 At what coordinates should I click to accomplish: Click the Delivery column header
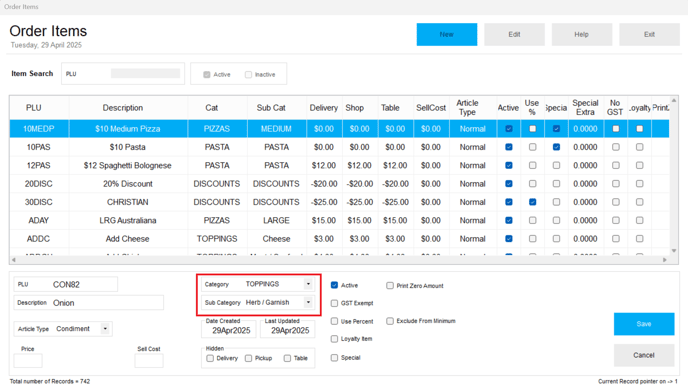(324, 108)
